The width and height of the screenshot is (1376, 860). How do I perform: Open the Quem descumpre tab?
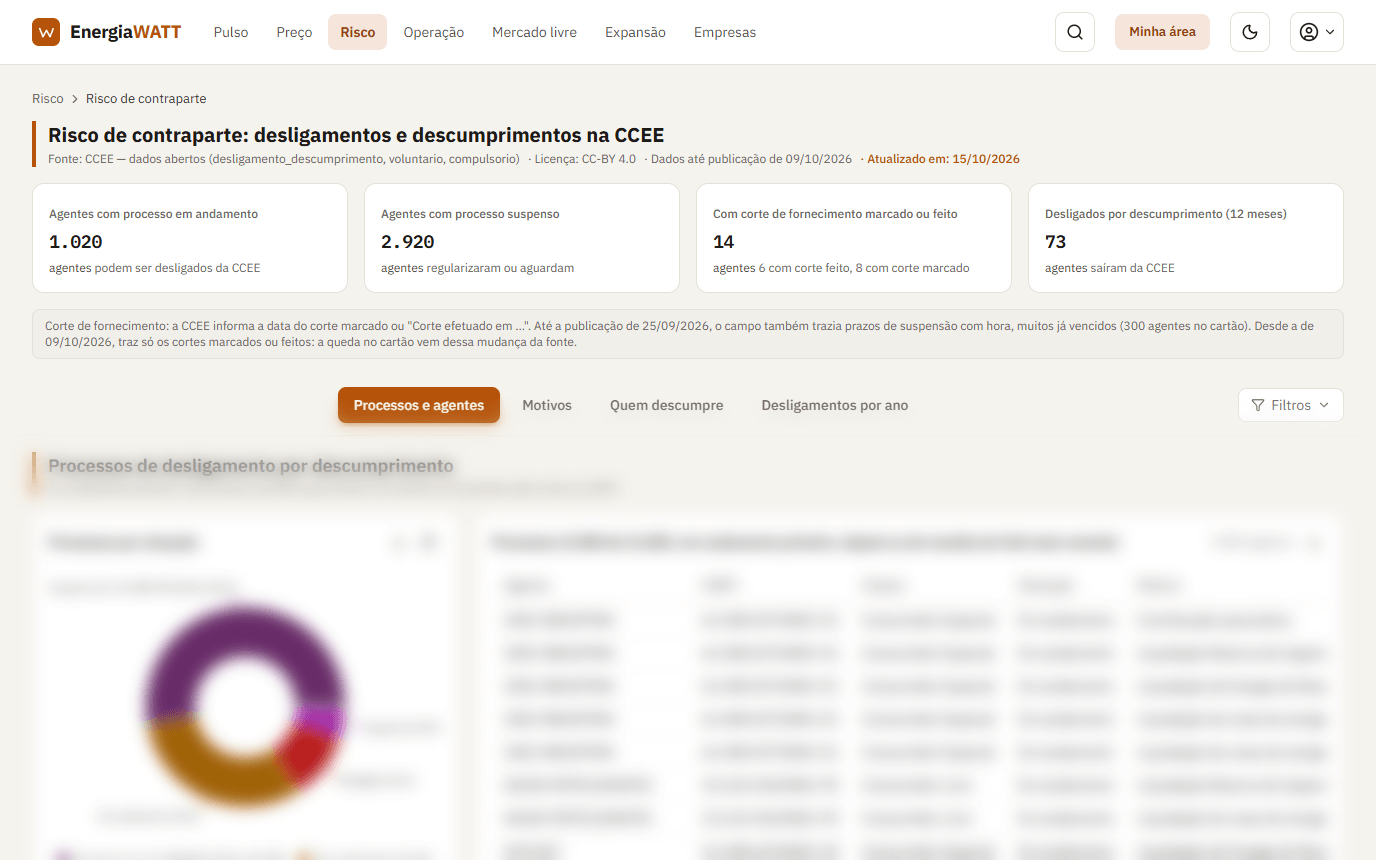(667, 405)
